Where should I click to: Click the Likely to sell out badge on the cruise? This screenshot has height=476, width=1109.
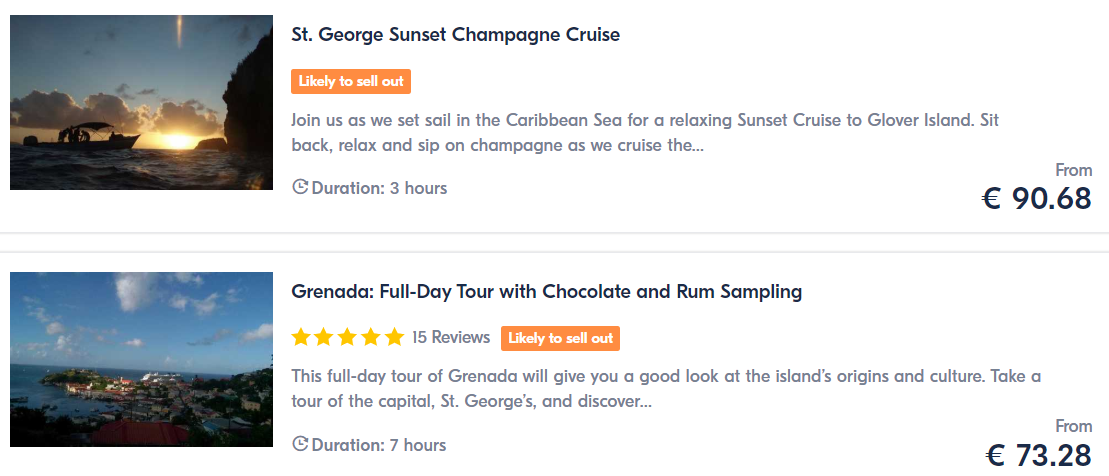click(351, 81)
